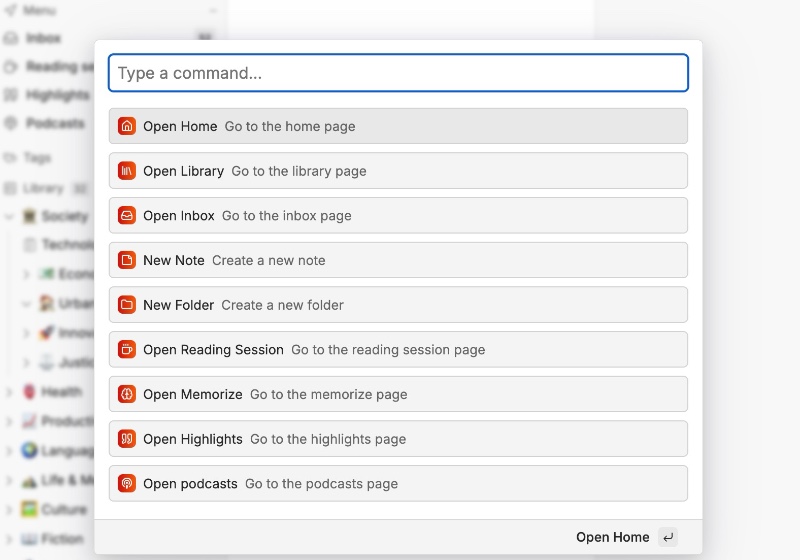Screen dimensions: 800x560
Task: Select the Open Inbox command
Action: (x=398, y=215)
